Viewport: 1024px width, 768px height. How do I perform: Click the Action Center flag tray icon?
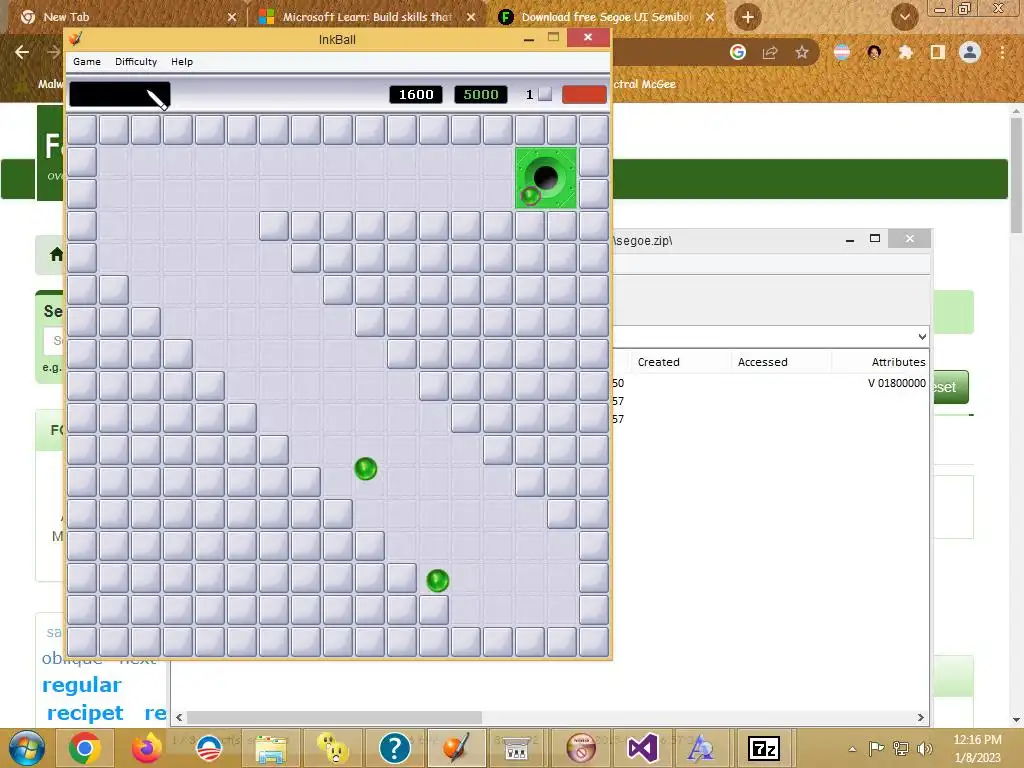pos(876,748)
